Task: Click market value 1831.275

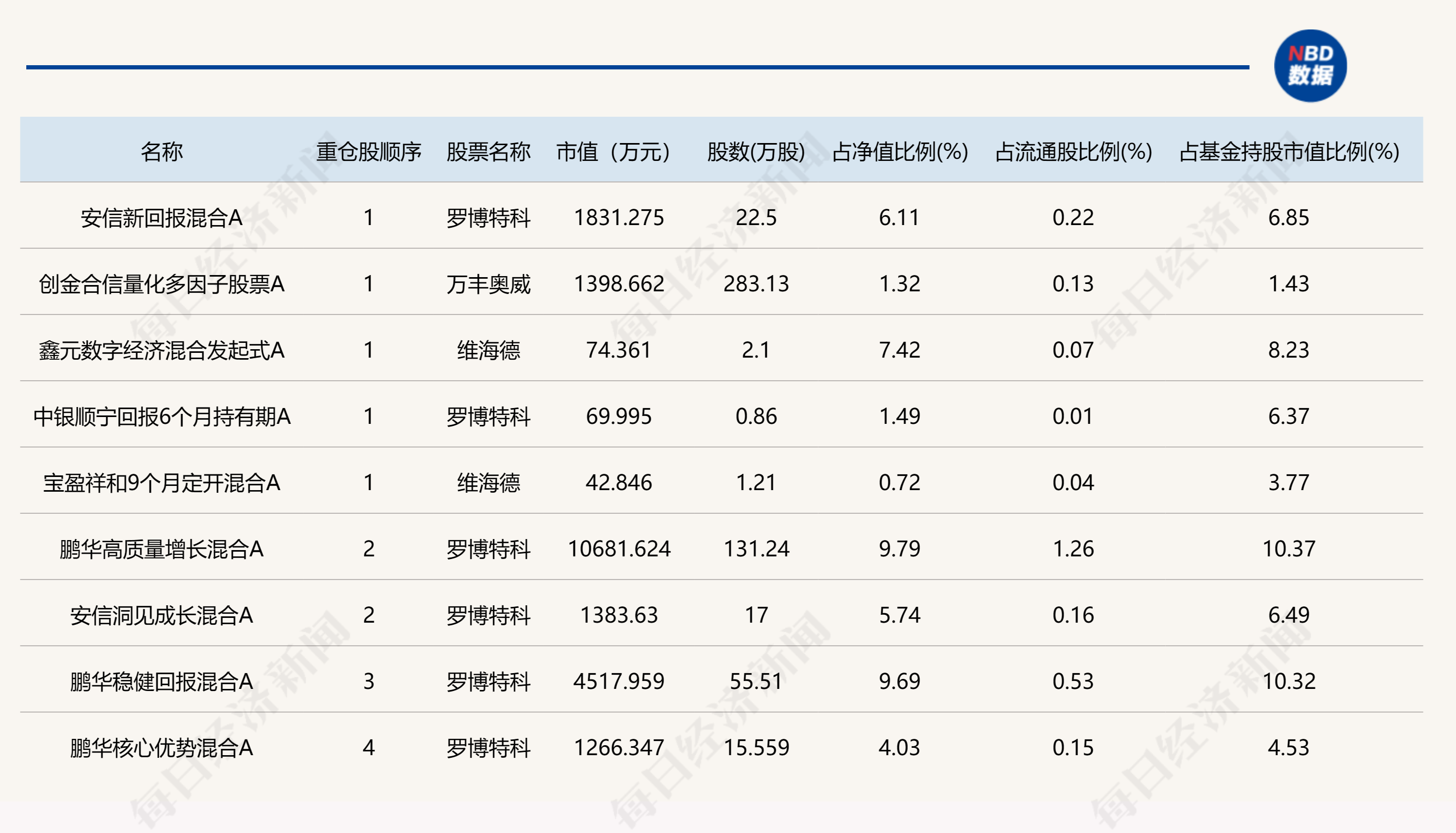Action: [619, 217]
